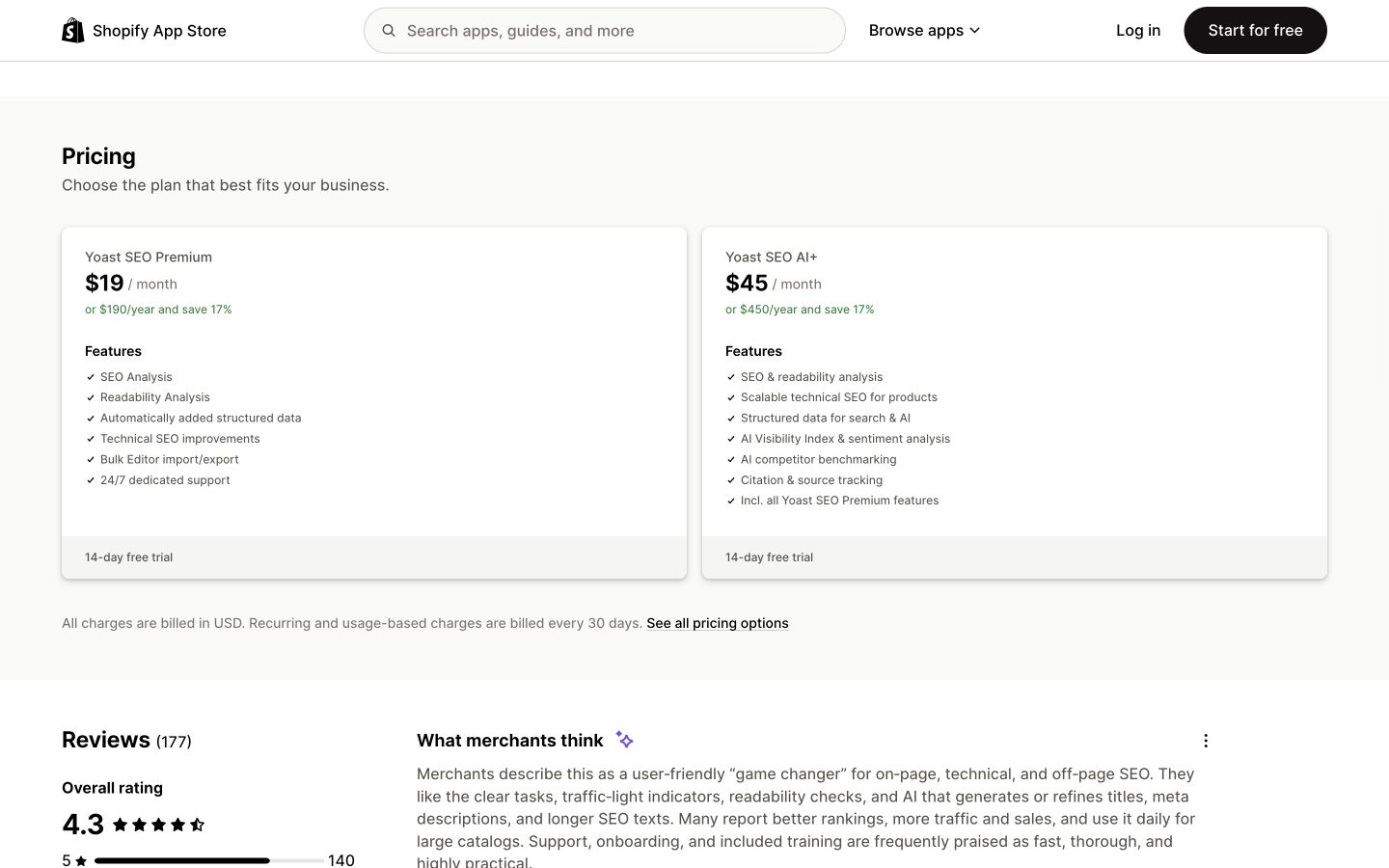The height and width of the screenshot is (868, 1389).
Task: Click the Shopify App Store title
Action: pos(159,31)
